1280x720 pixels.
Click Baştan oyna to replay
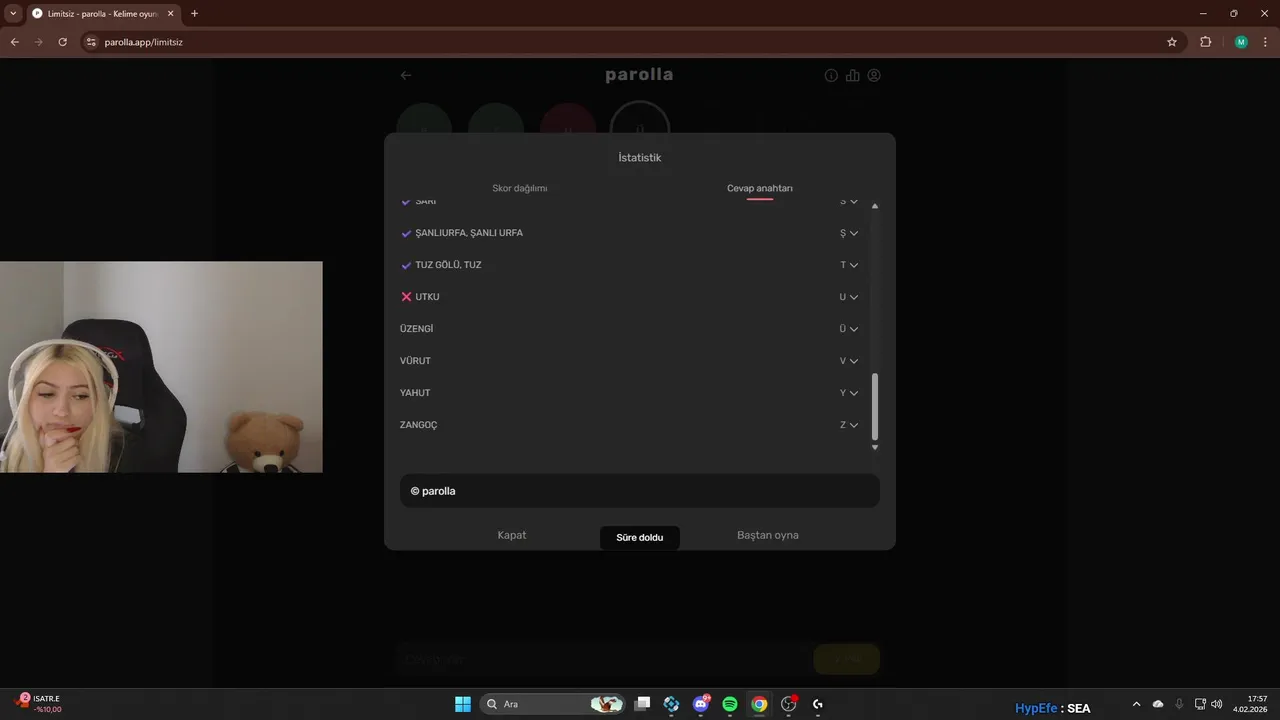coord(768,535)
